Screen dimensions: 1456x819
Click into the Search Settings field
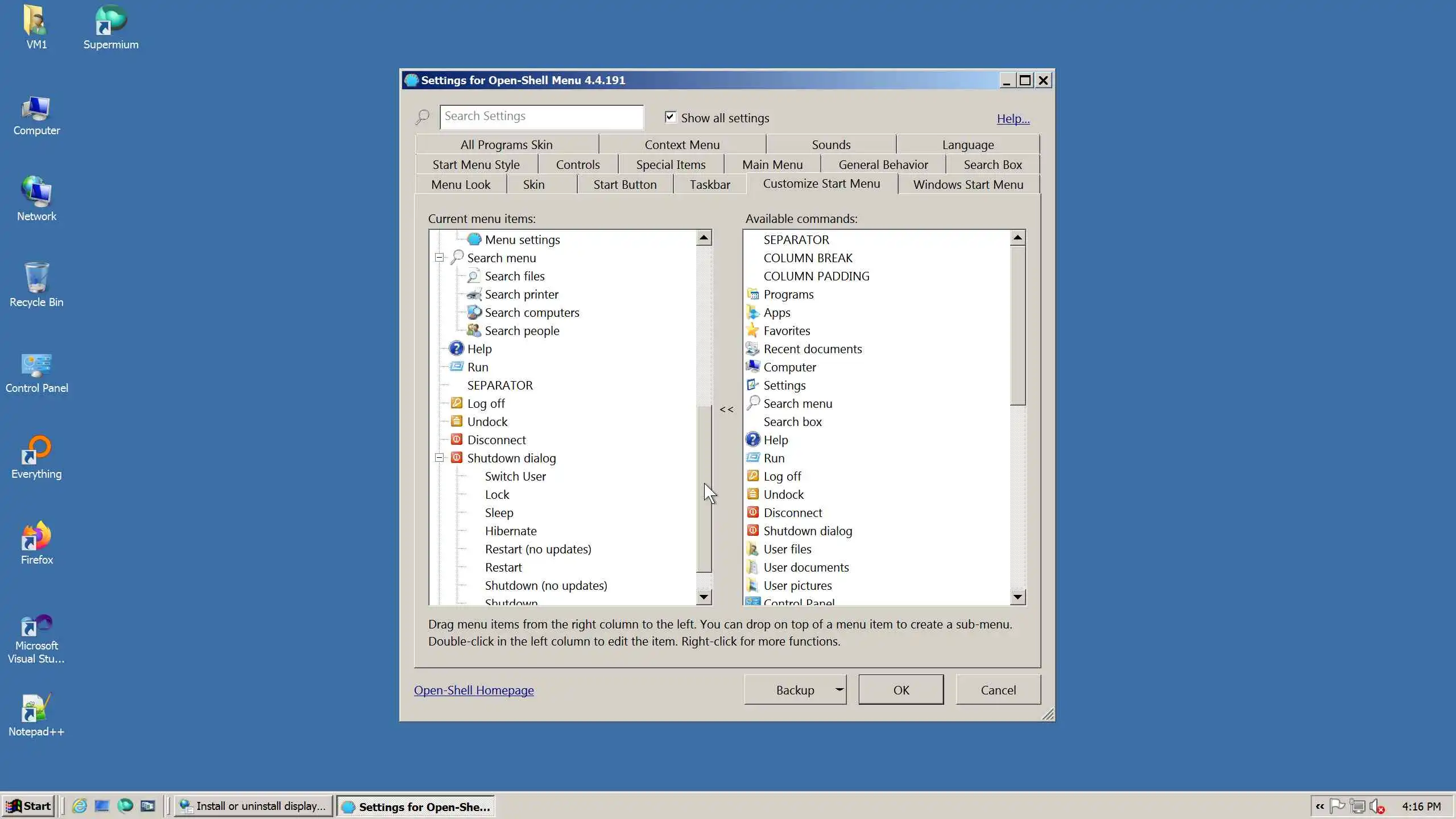coord(541,116)
